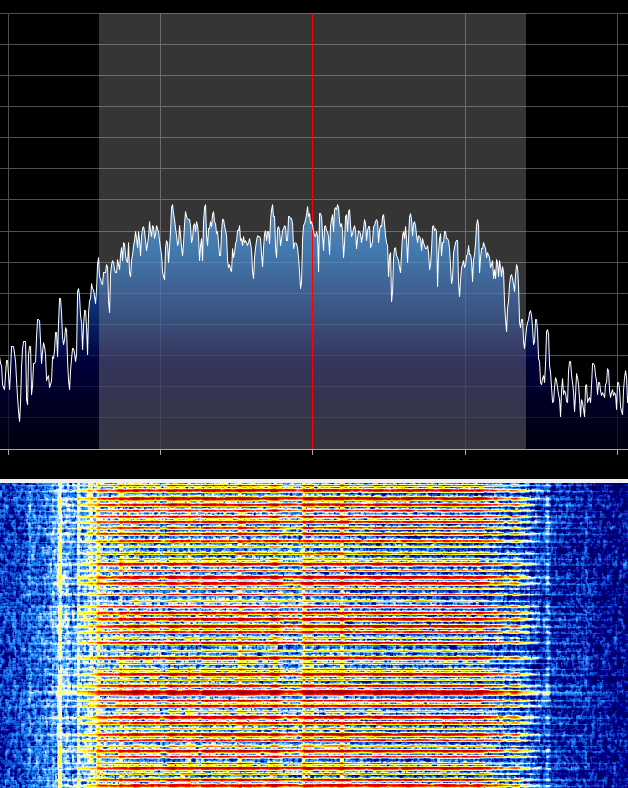Grab the left edge of the gray passband
This screenshot has height=788, width=628.
click(x=99, y=150)
